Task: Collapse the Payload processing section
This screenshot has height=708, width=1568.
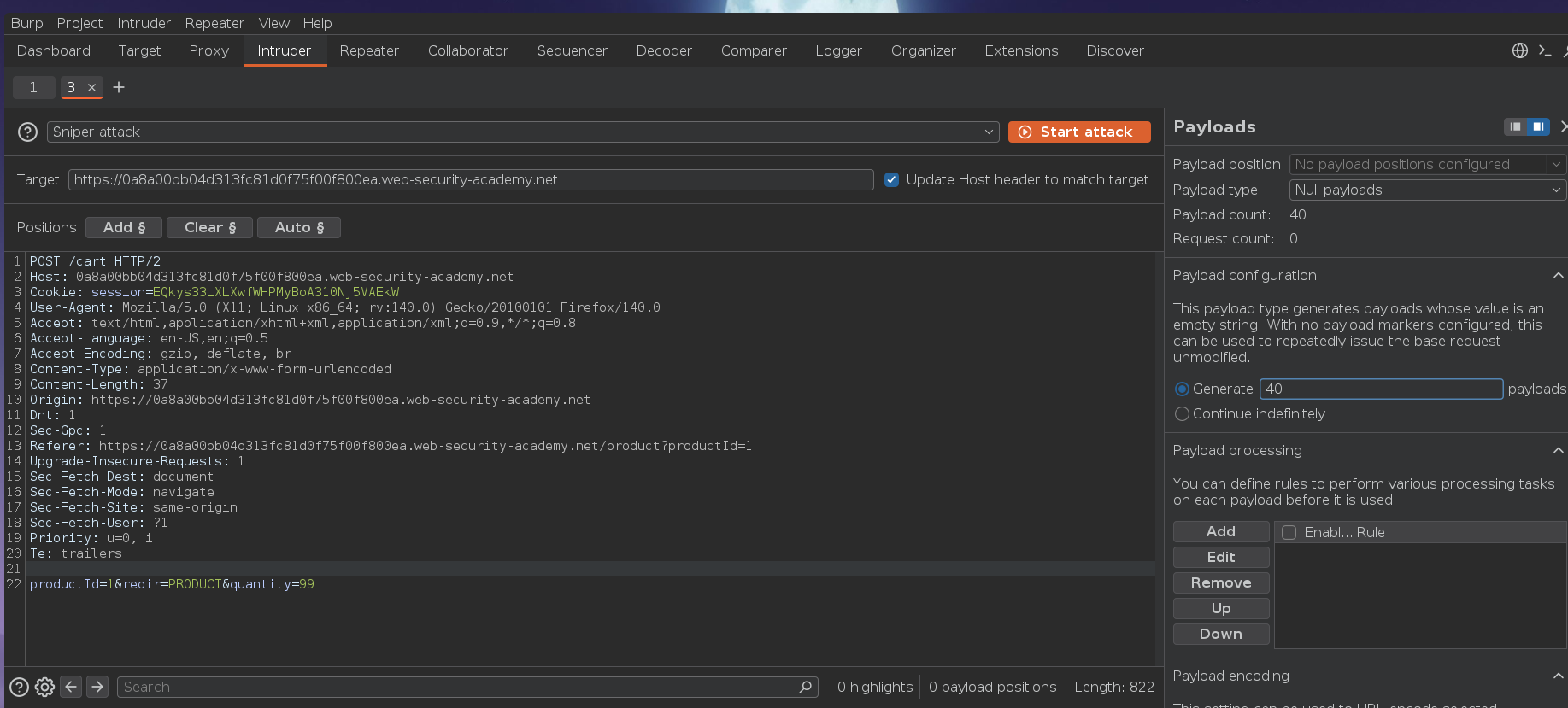Action: coord(1558,450)
